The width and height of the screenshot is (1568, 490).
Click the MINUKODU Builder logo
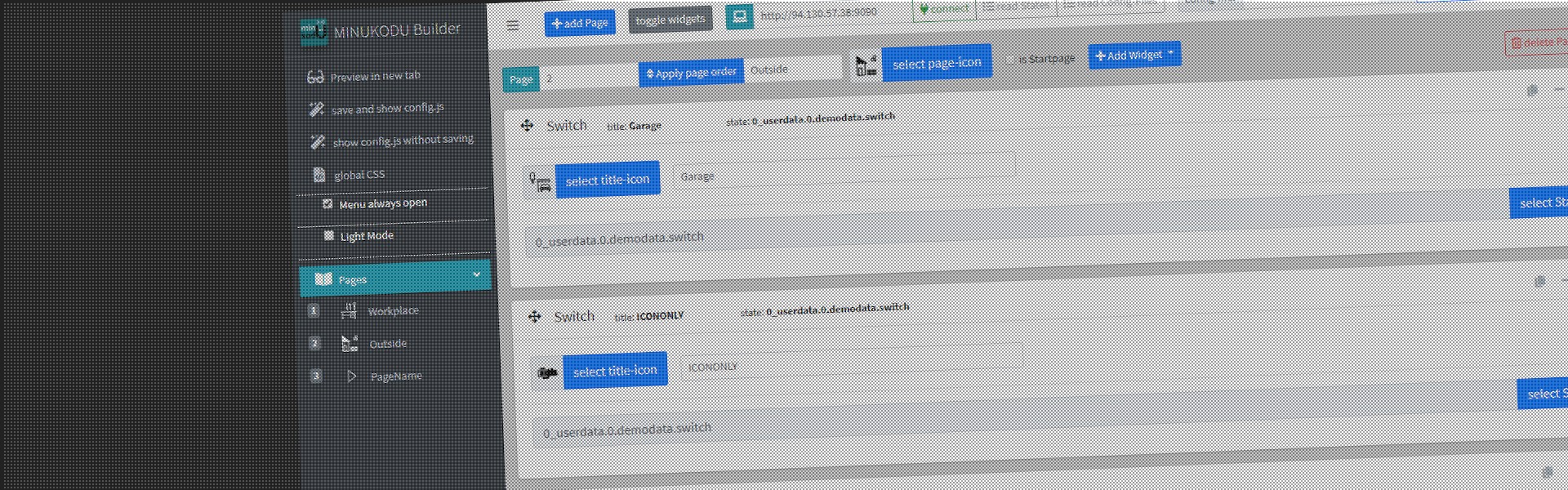[x=314, y=32]
